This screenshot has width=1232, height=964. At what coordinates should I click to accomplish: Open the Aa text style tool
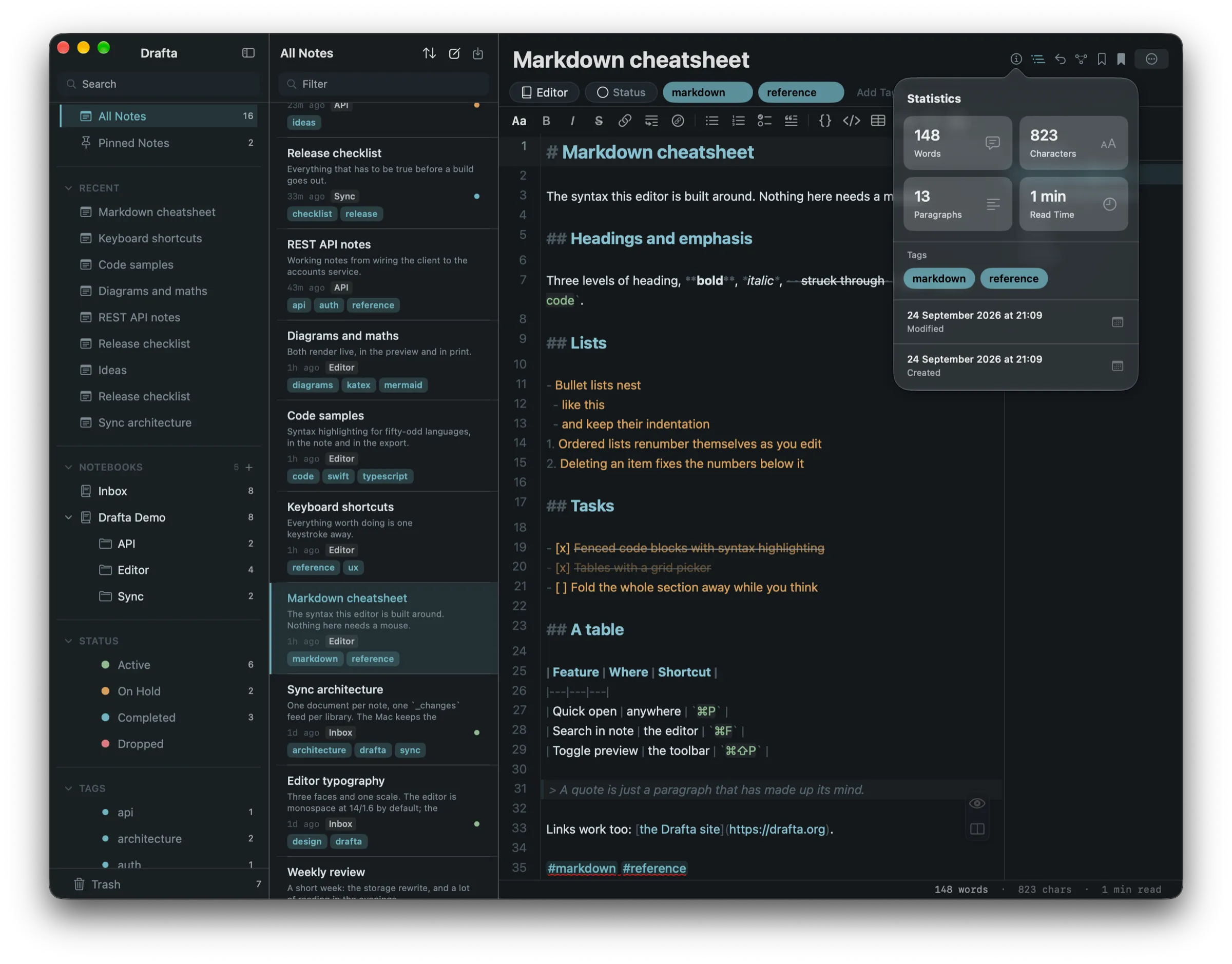point(519,121)
